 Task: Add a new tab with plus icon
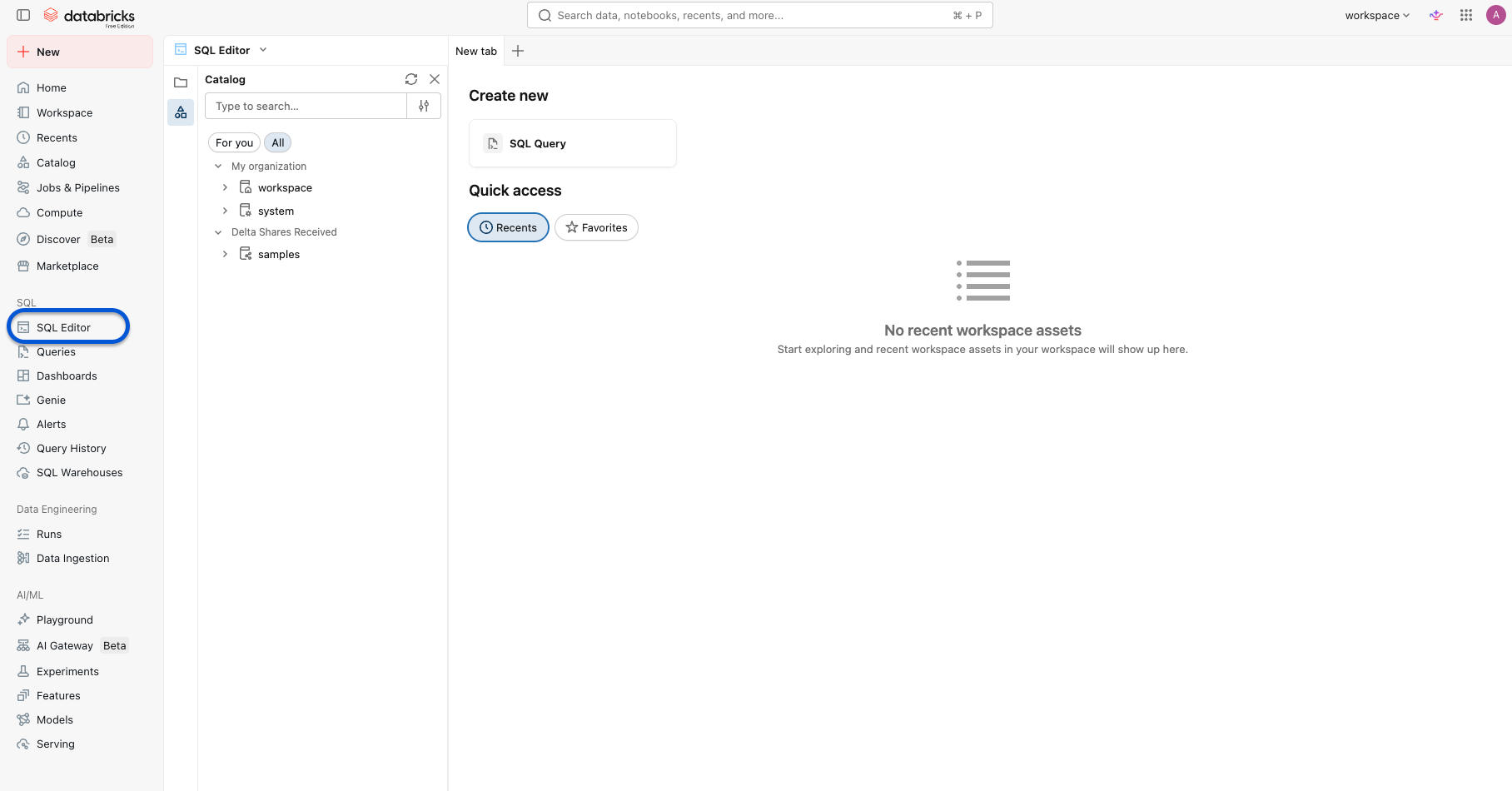pyautogui.click(x=518, y=51)
